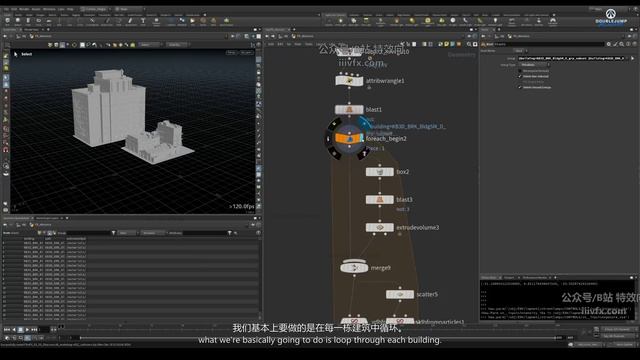
Task: Open the network editor Add menu
Action: point(271,44)
